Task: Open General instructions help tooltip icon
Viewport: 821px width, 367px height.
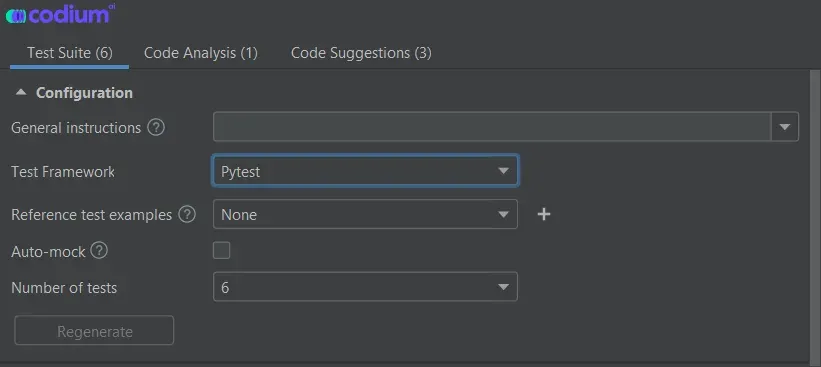Action: pyautogui.click(x=156, y=127)
